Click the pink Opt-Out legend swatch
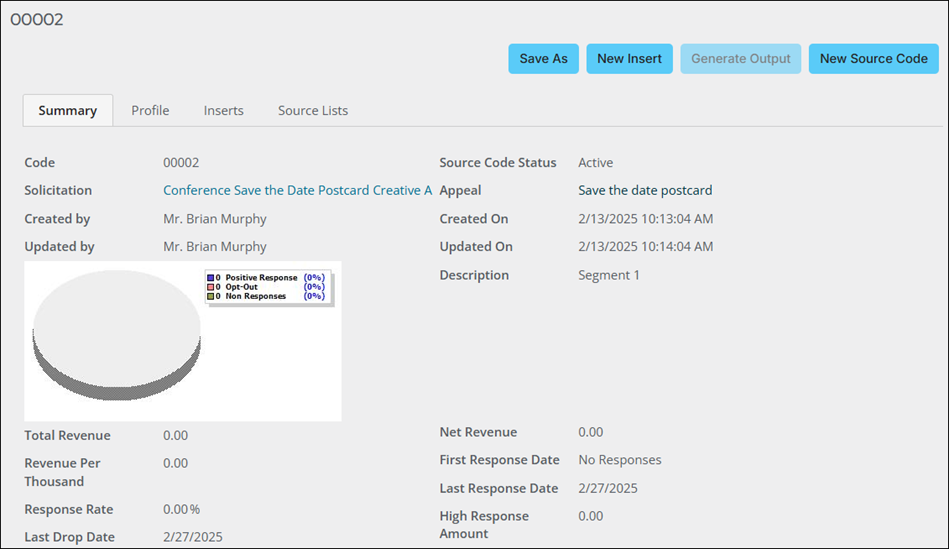949x549 pixels. [211, 287]
